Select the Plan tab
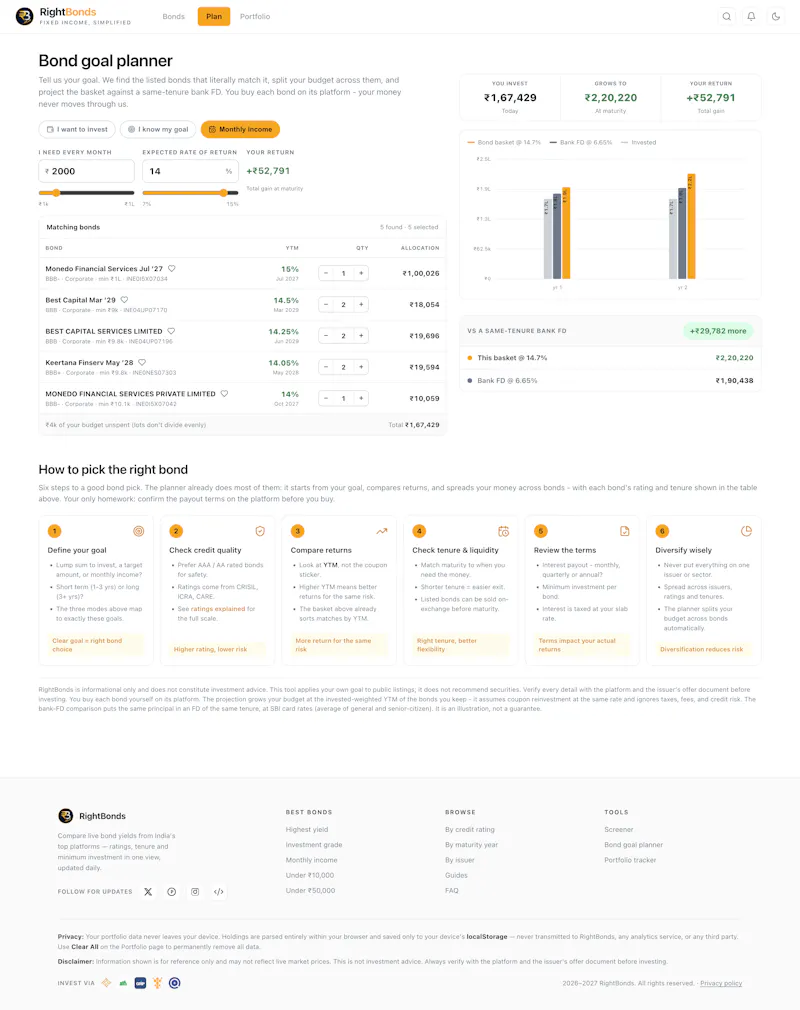 (x=214, y=17)
